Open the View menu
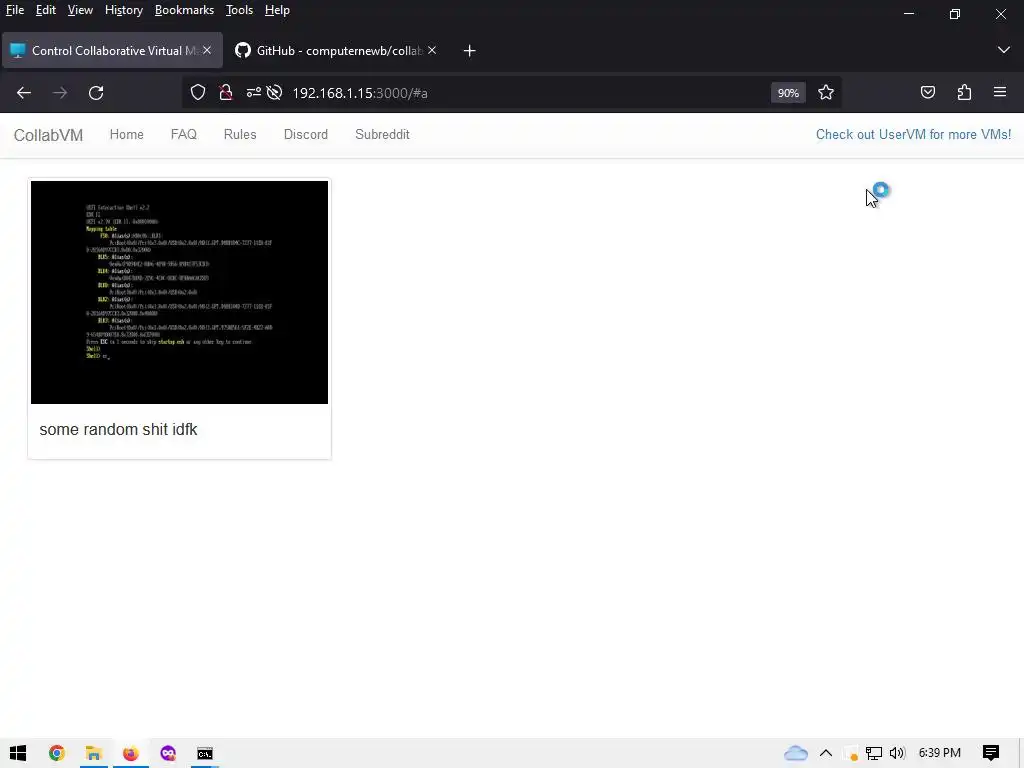1024x768 pixels. pos(80,10)
